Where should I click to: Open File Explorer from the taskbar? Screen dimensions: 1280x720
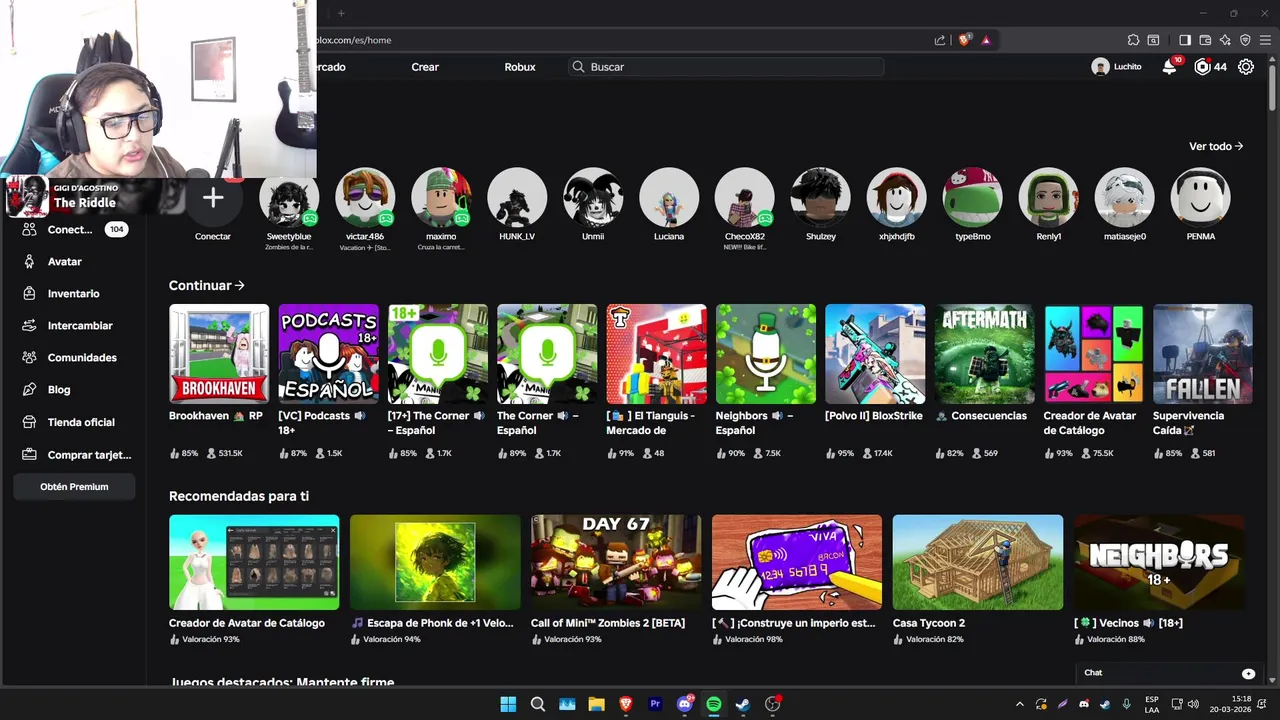[x=597, y=704]
